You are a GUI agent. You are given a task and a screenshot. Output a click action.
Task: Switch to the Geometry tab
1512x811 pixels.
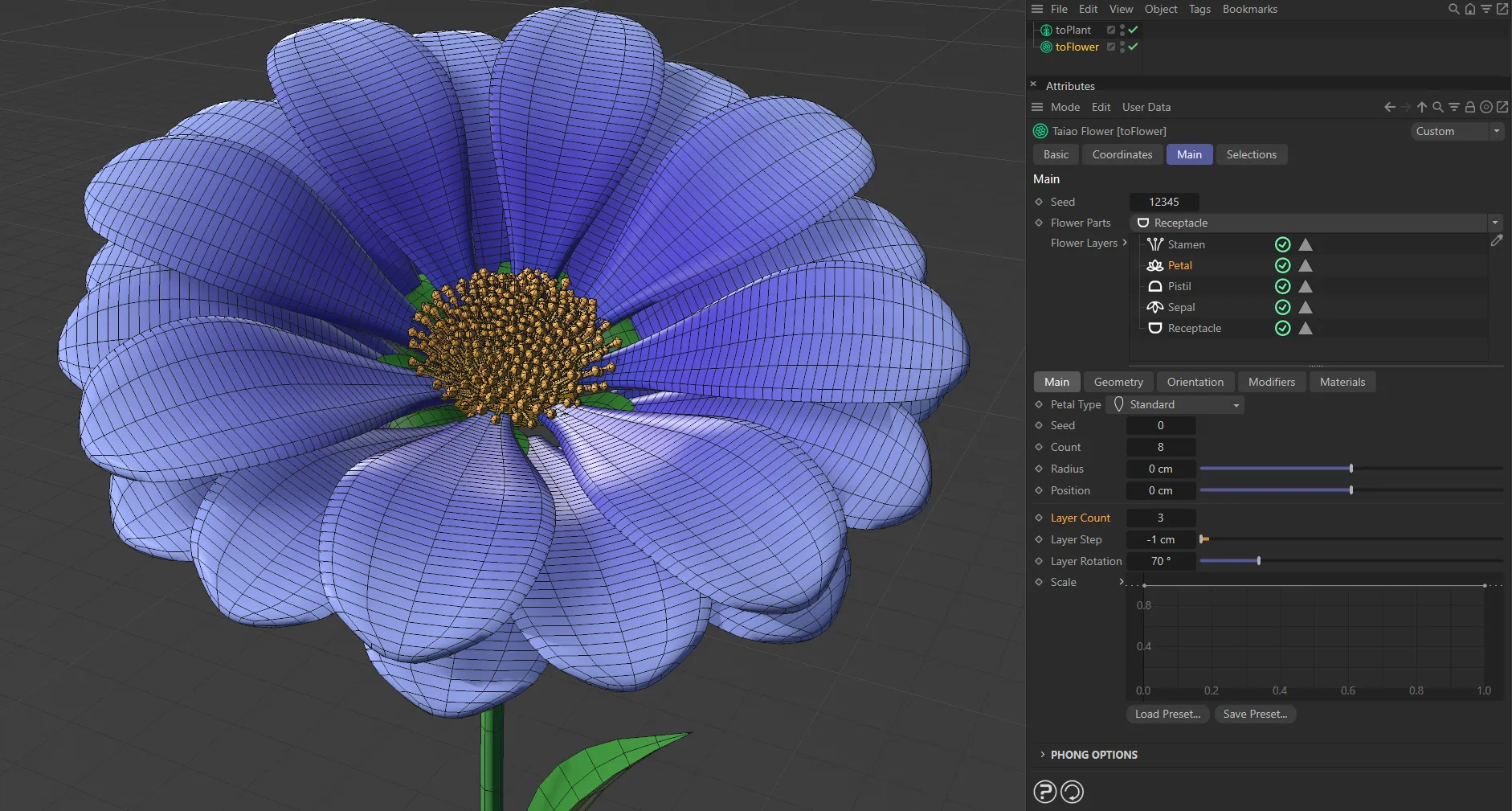point(1118,381)
